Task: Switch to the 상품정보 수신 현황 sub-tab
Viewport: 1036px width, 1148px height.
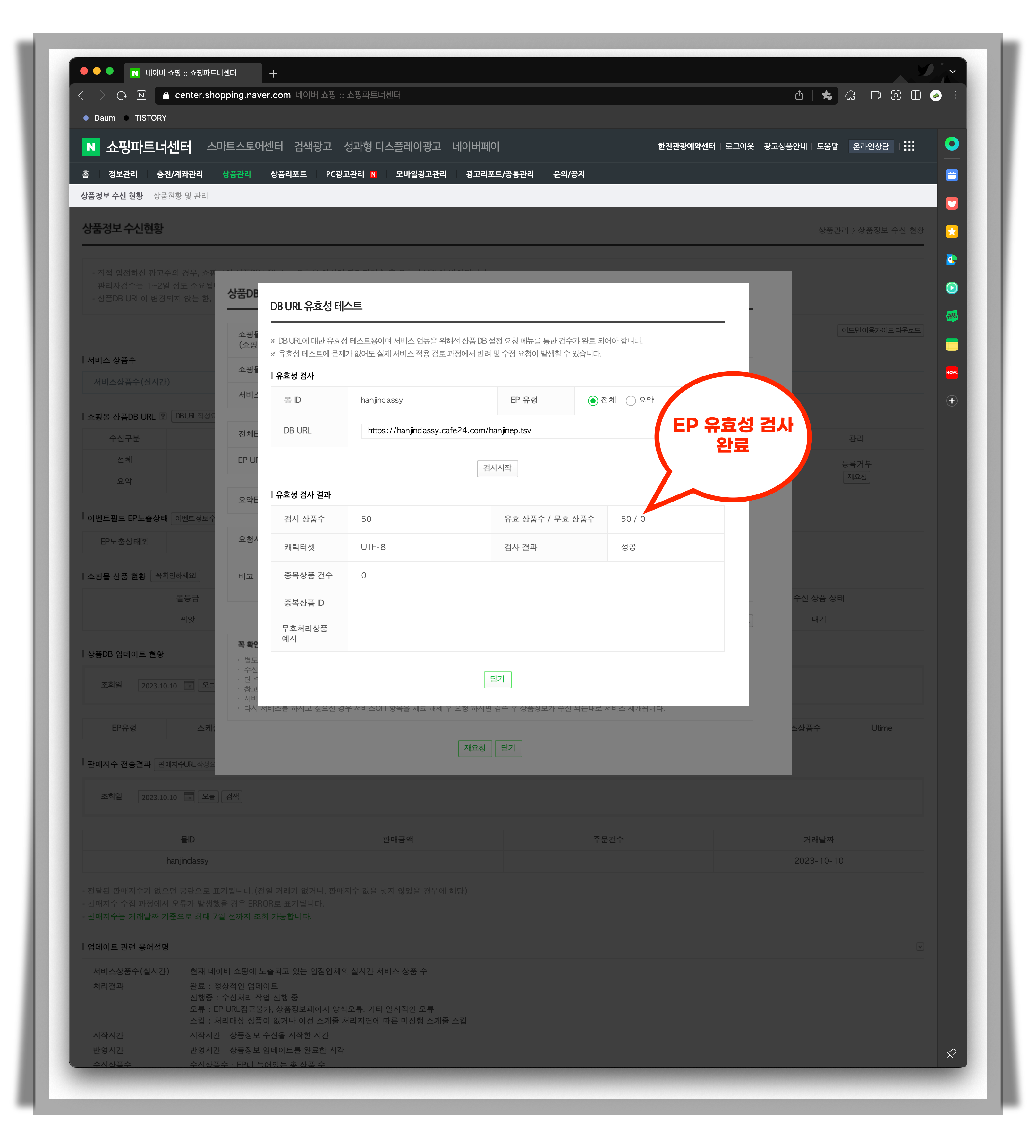Action: pos(112,196)
